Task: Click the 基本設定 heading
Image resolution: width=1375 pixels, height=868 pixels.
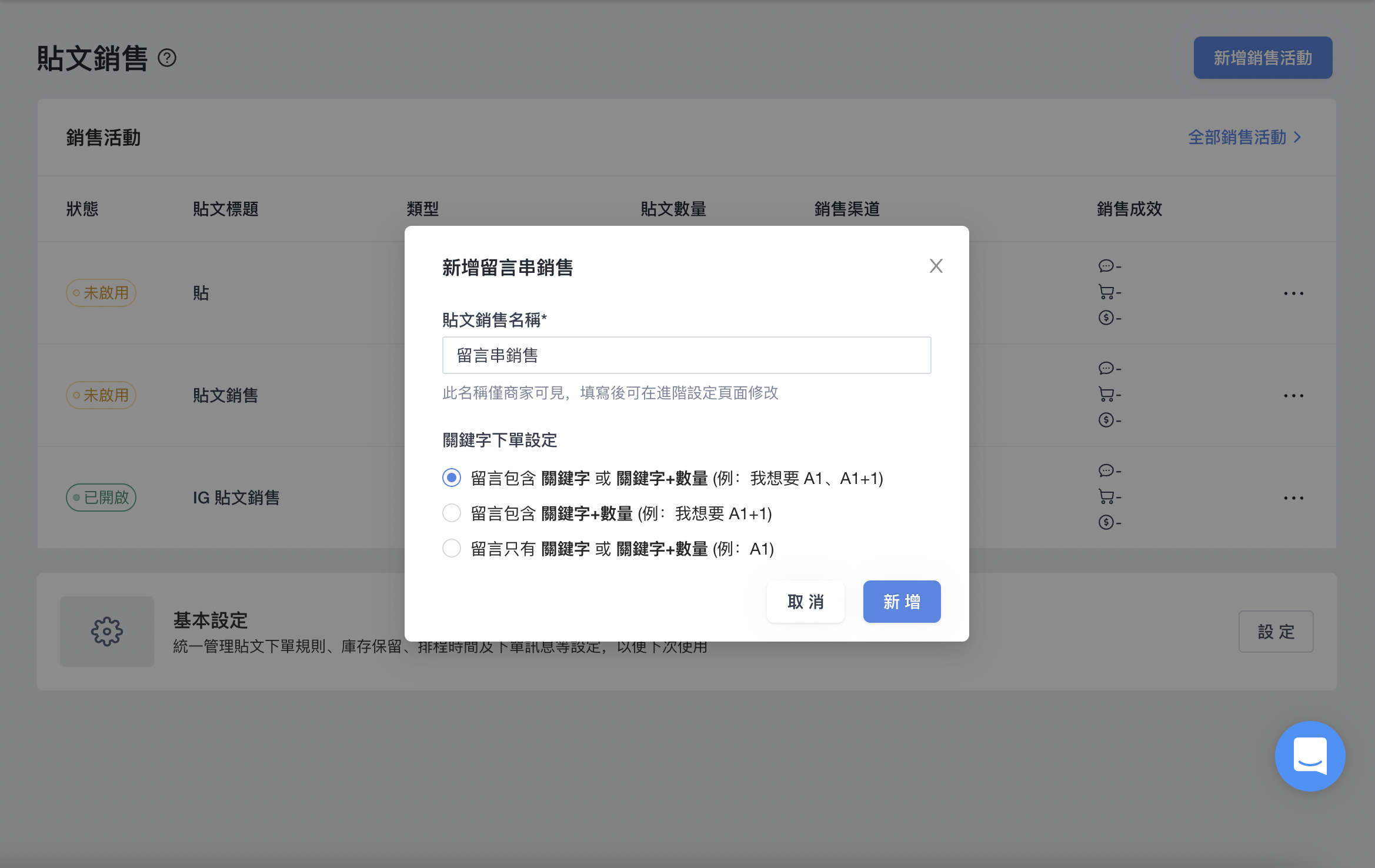Action: (211, 620)
